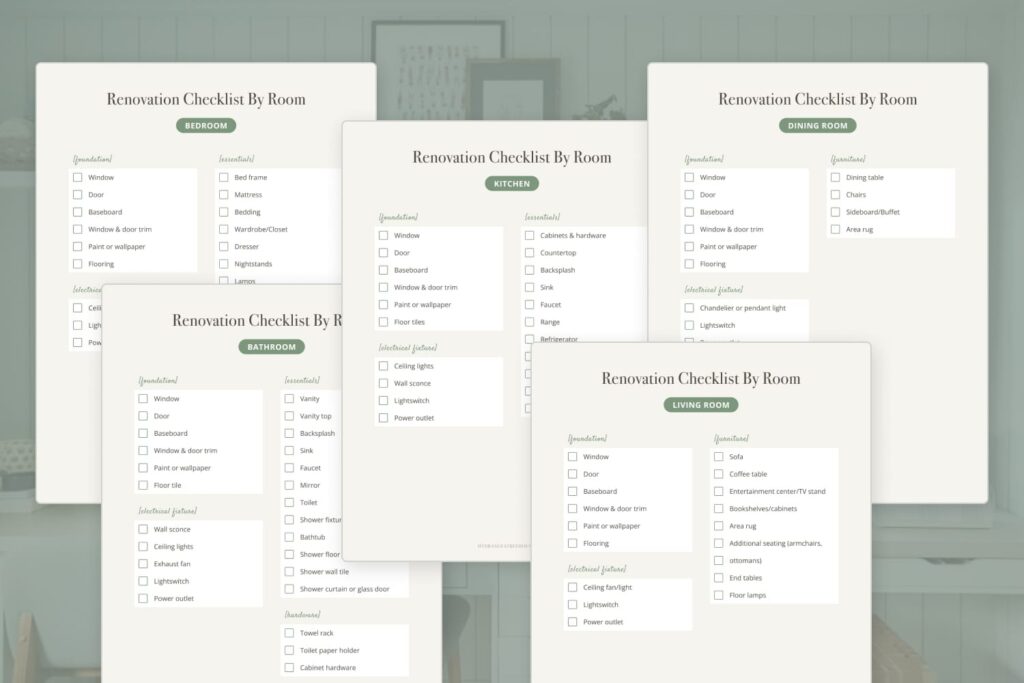Check the Countertop checkbox under Kitchen essentials
Screen dimensions: 1024x683
tap(528, 252)
